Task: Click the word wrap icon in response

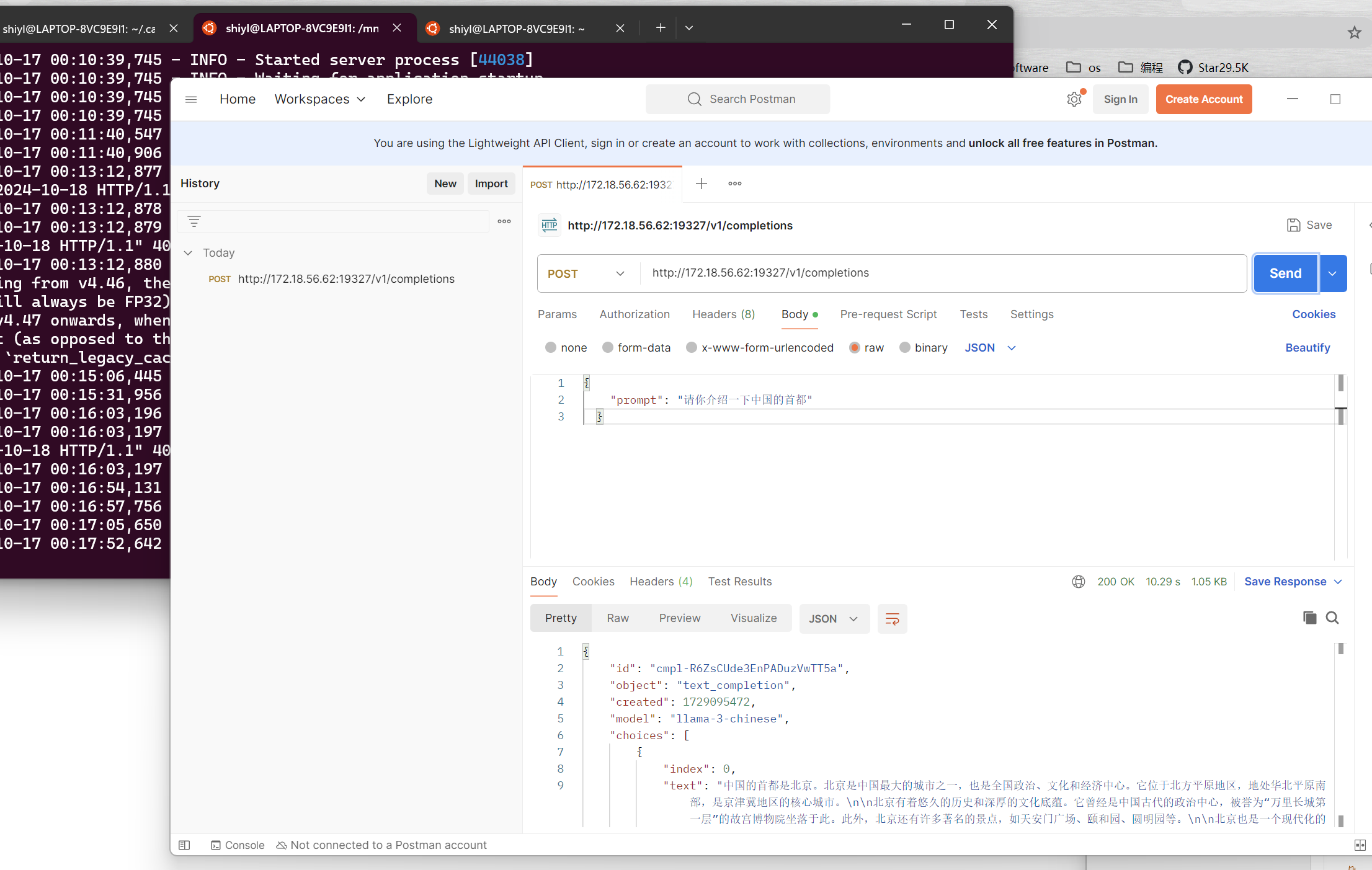Action: 892,619
